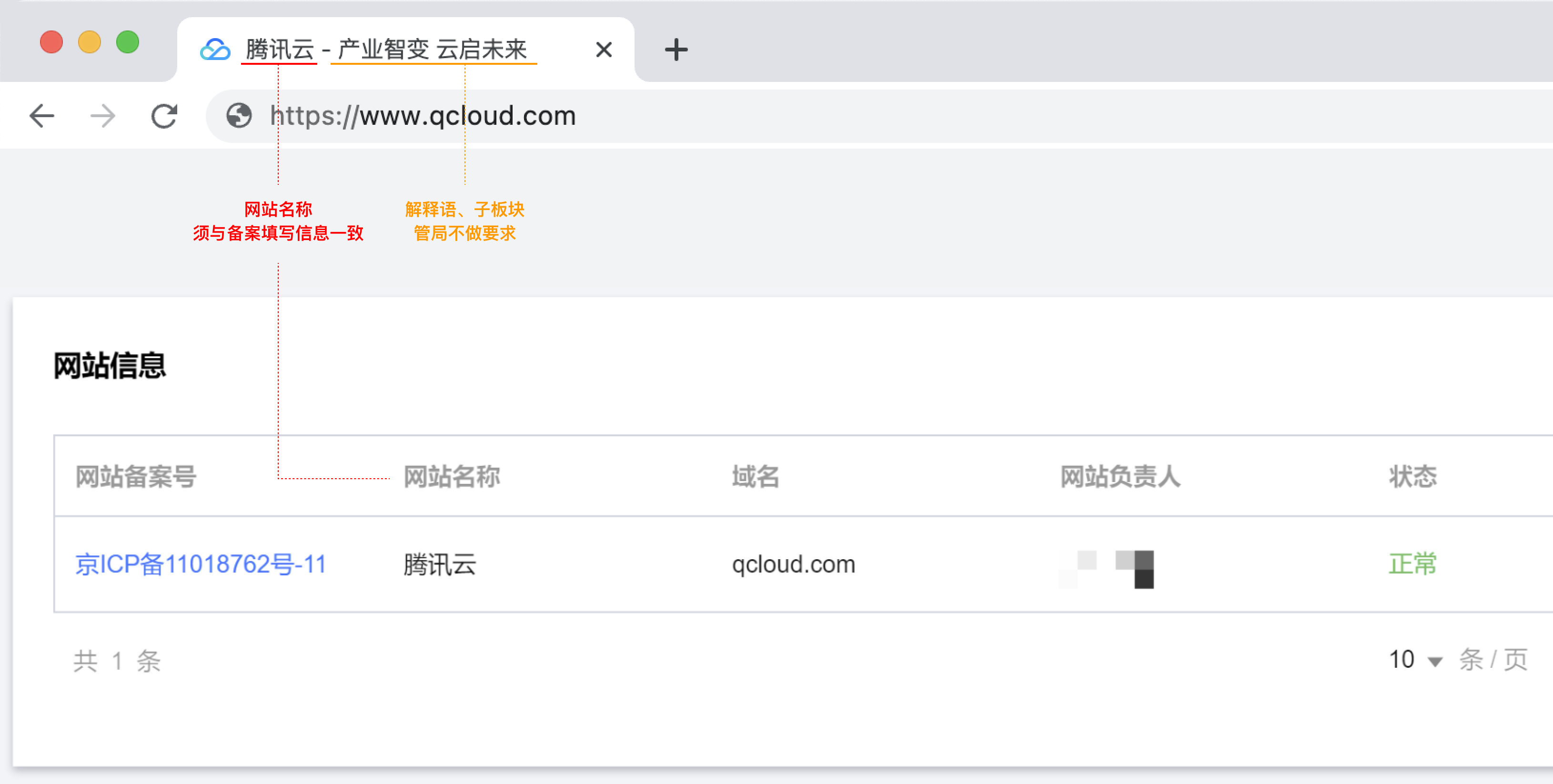Click the 域名 column header
This screenshot has width=1553, height=784.
756,477
